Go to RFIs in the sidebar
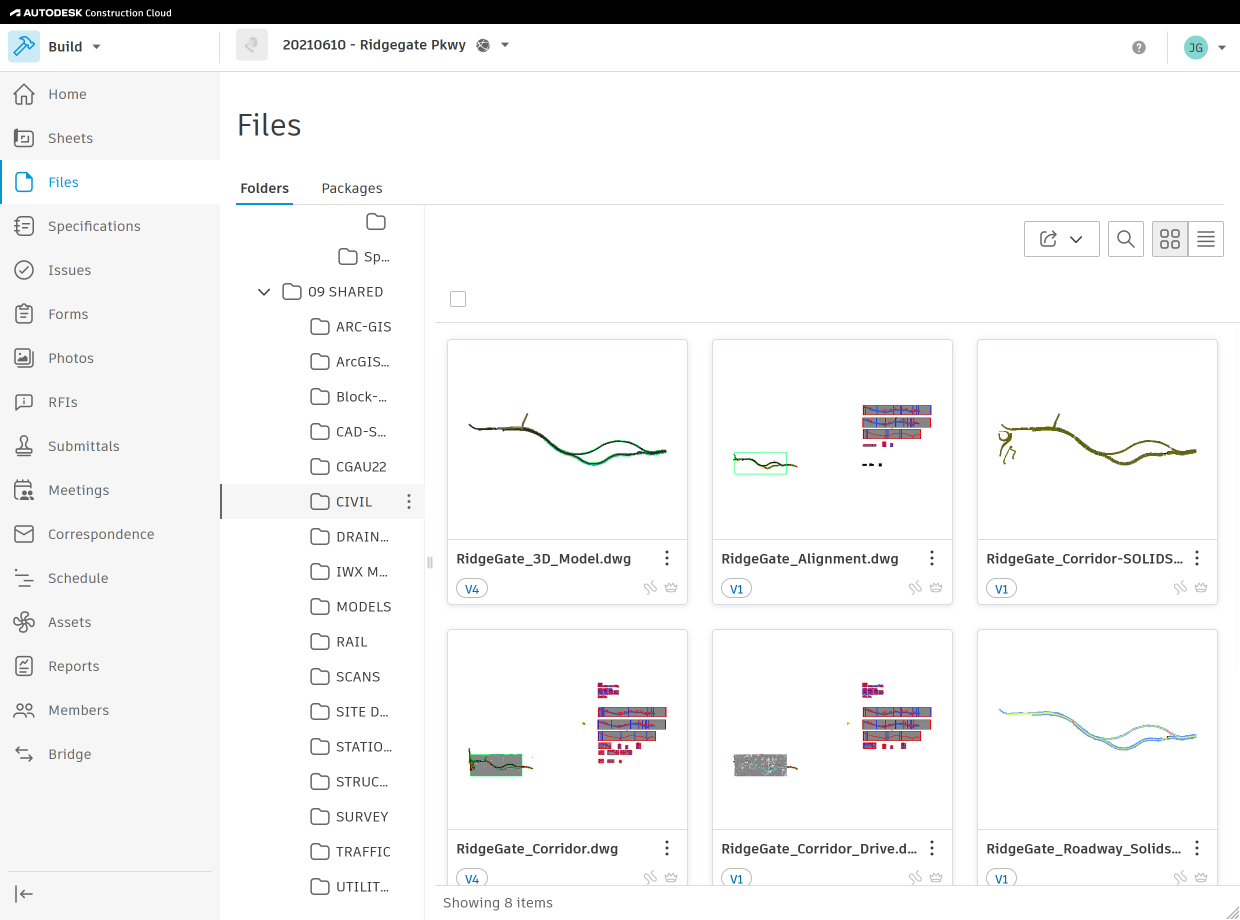The height and width of the screenshot is (920, 1240). [110, 402]
